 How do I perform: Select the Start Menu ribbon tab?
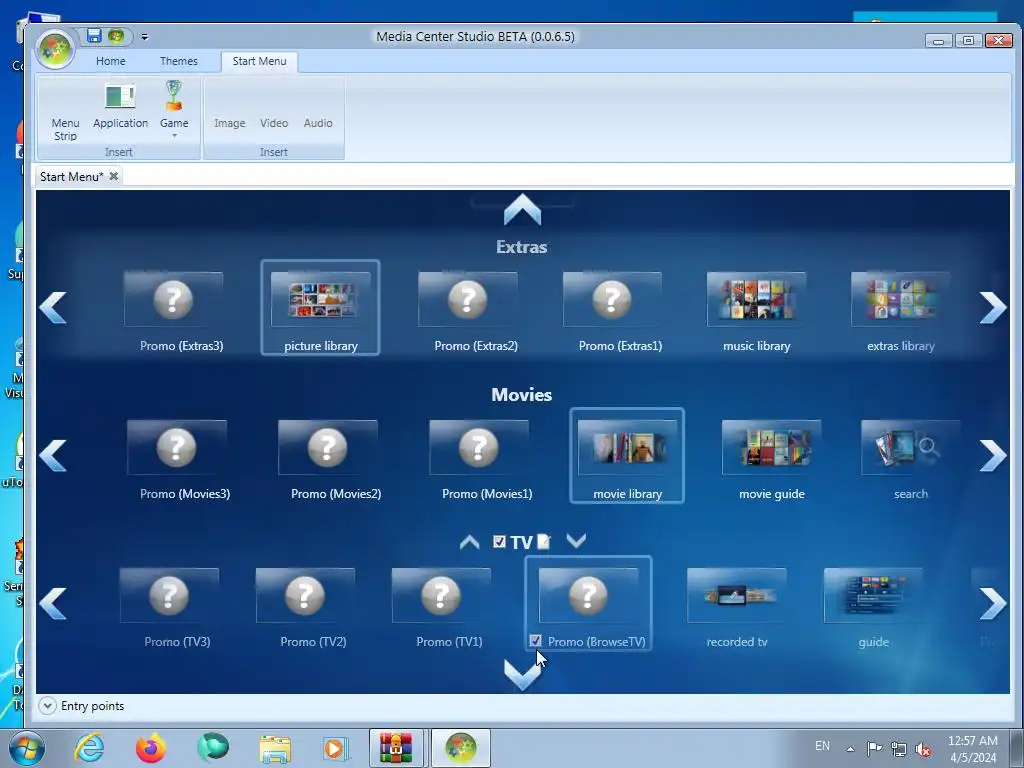(x=259, y=61)
